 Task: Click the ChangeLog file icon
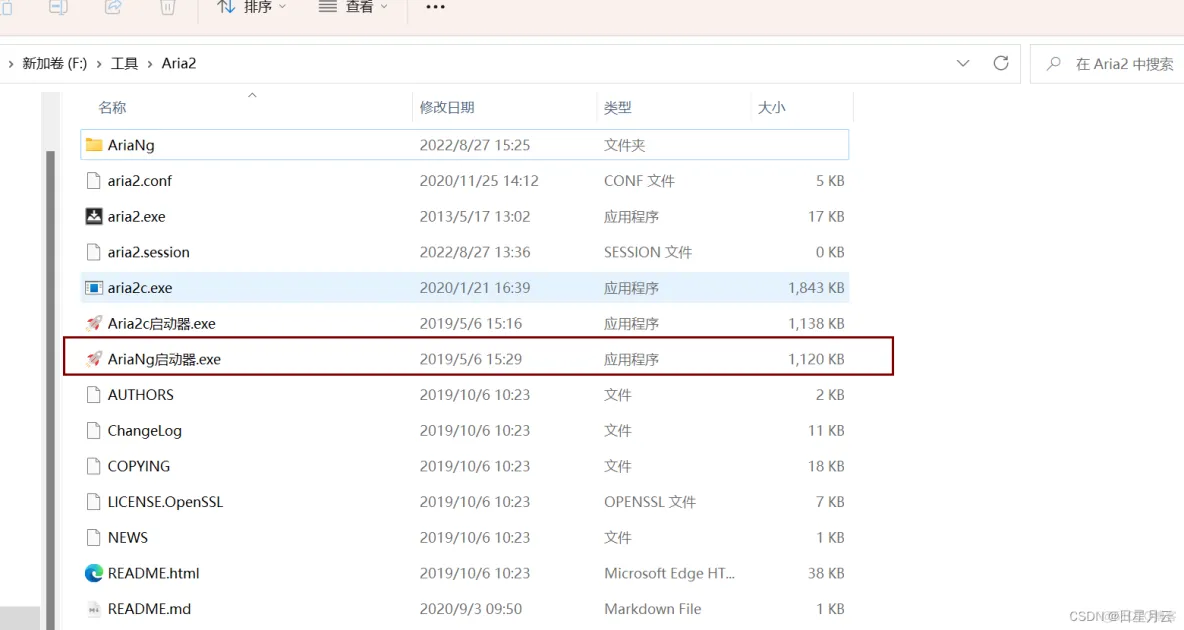point(94,431)
